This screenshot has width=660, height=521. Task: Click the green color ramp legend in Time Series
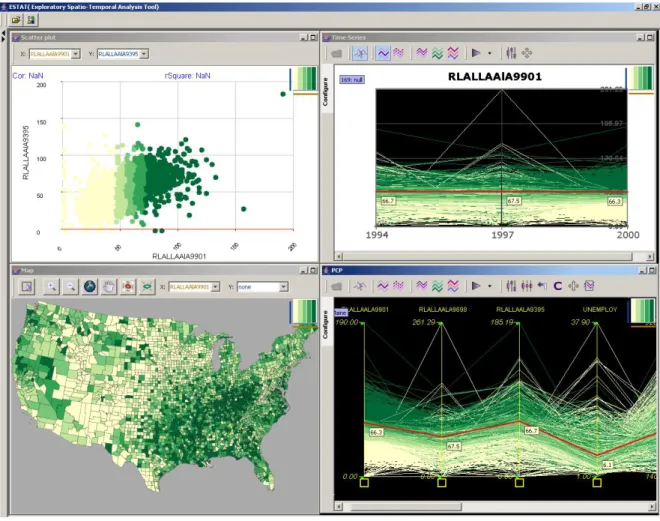coord(641,78)
